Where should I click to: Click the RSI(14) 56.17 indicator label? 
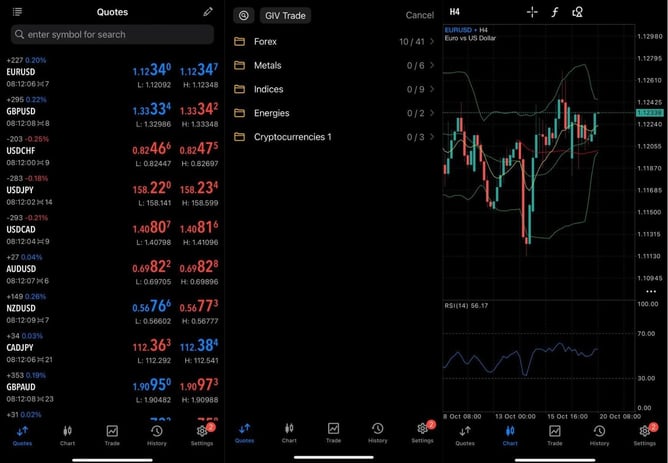[466, 306]
